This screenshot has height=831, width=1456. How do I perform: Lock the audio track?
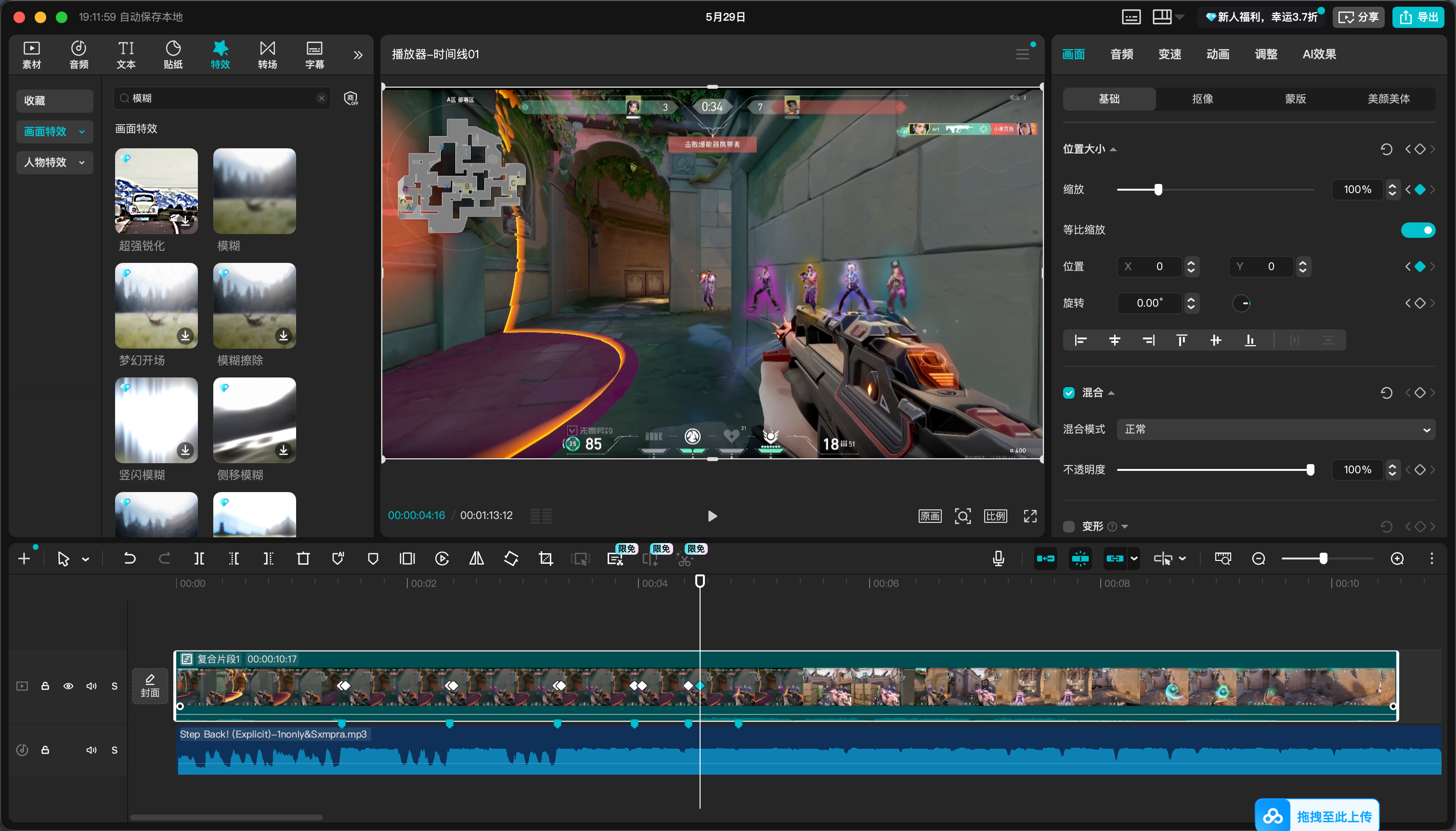pos(45,750)
